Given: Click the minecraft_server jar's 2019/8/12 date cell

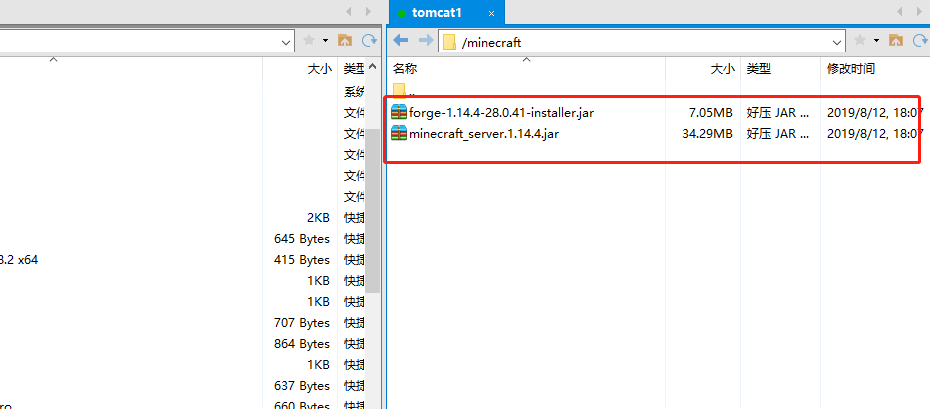Looking at the screenshot, I should 875,134.
